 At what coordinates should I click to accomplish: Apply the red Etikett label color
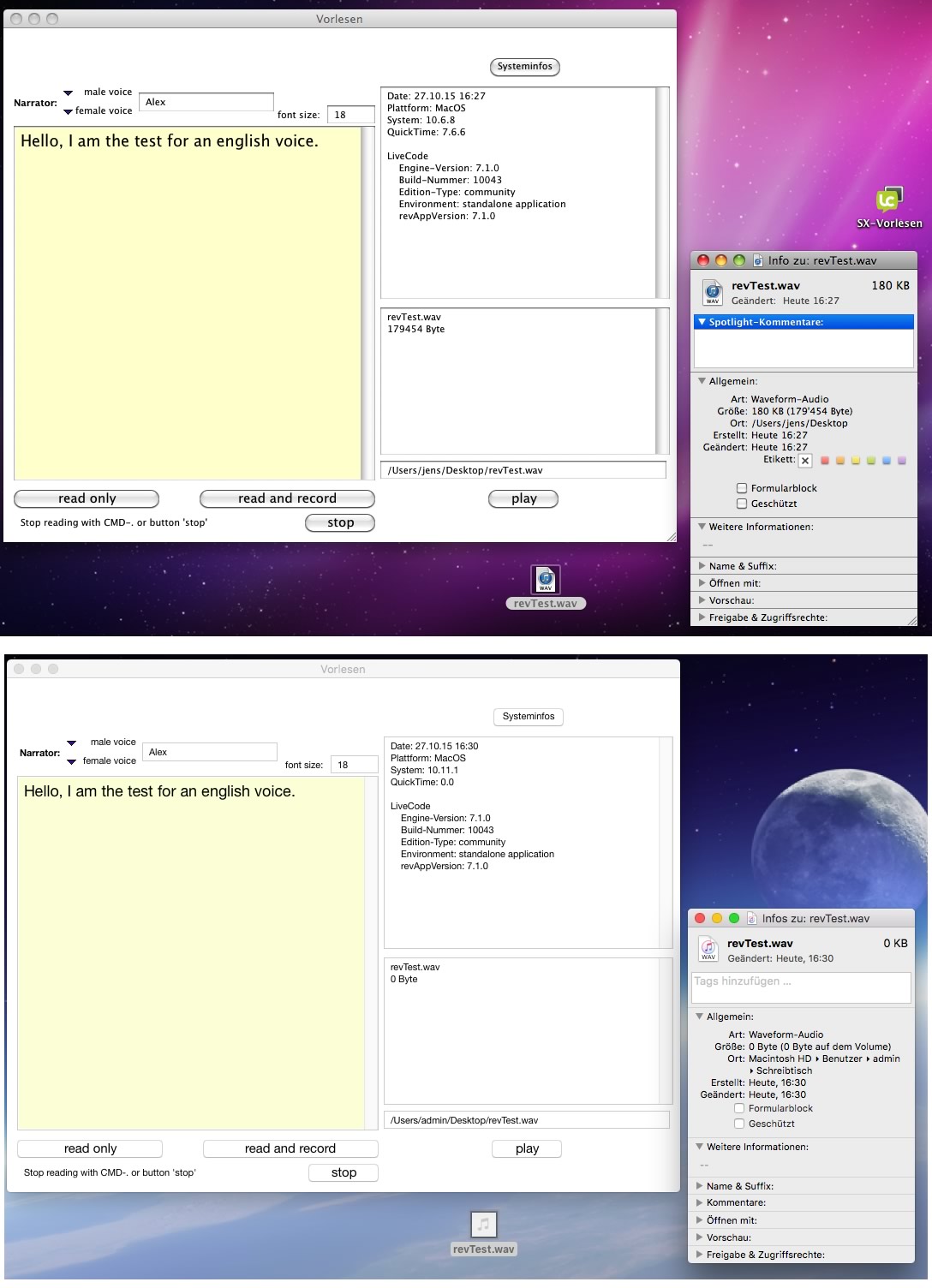(x=825, y=461)
